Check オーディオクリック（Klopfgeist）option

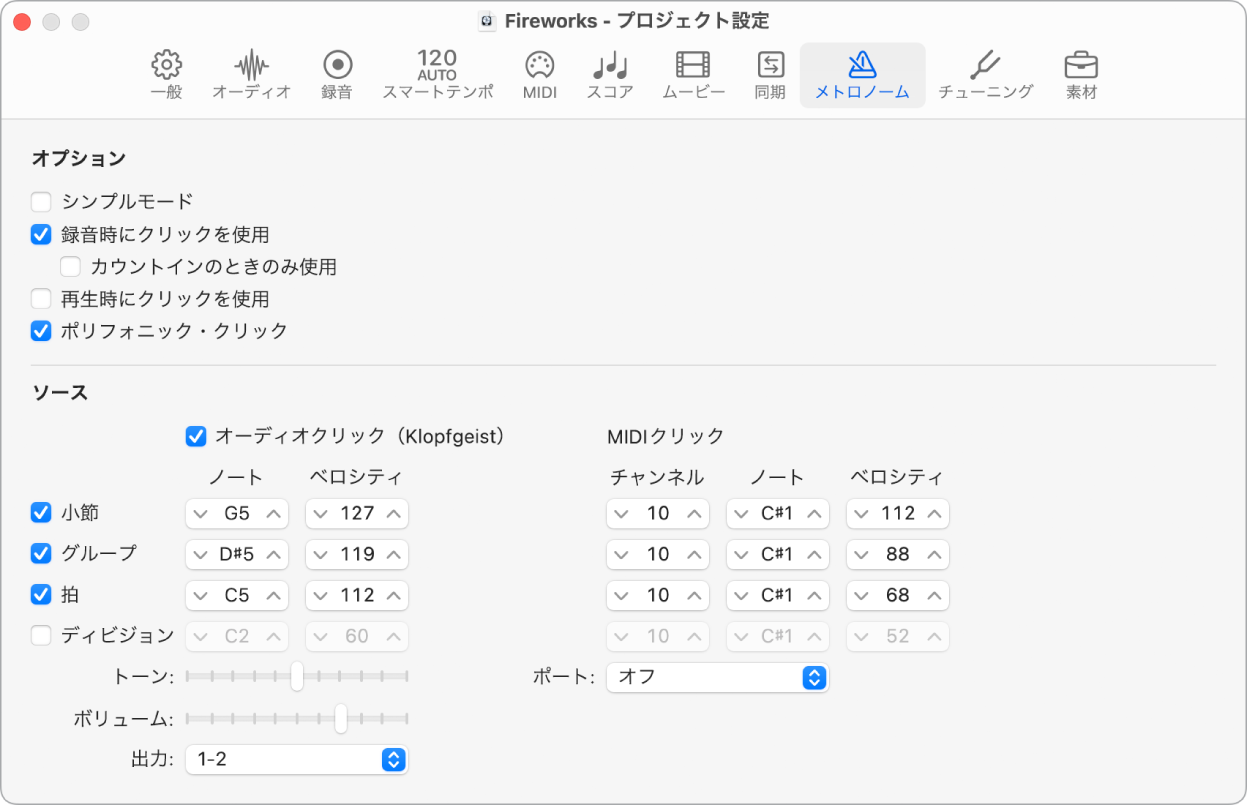pos(194,435)
